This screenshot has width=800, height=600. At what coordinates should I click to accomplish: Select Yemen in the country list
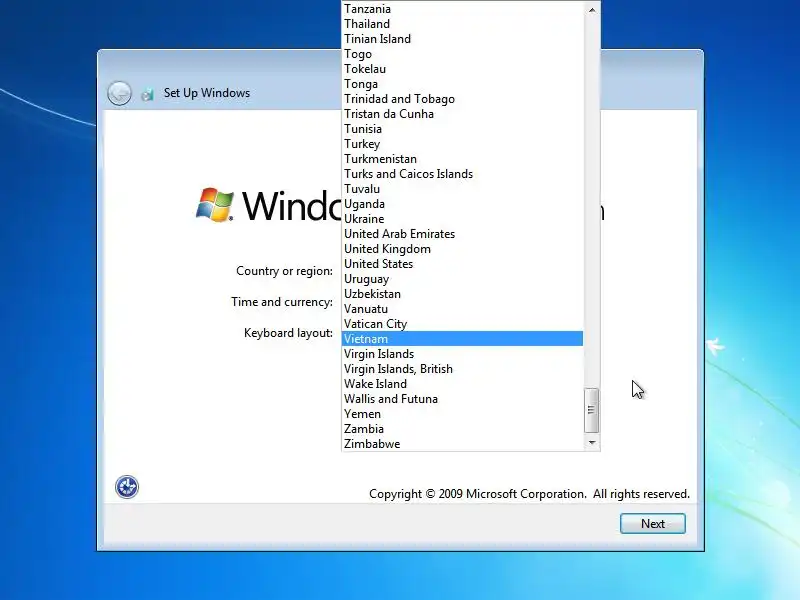pos(462,414)
